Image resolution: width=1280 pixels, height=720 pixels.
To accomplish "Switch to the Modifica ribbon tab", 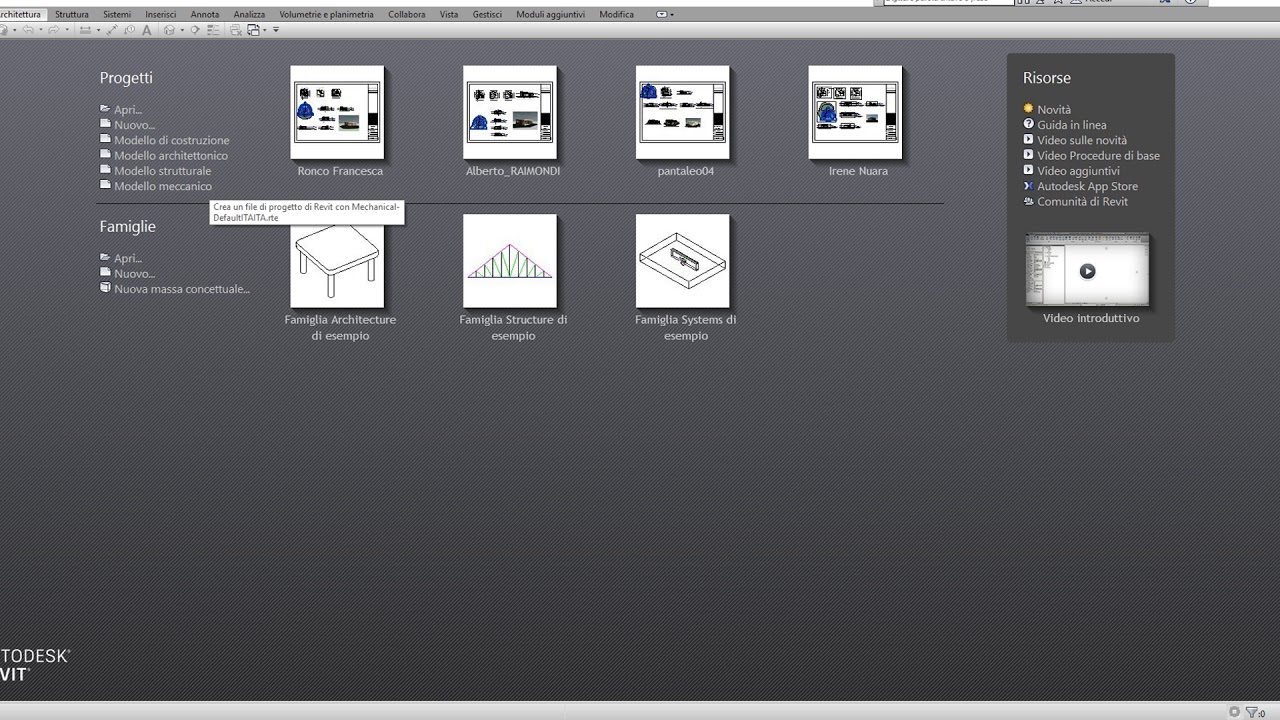I will click(616, 15).
